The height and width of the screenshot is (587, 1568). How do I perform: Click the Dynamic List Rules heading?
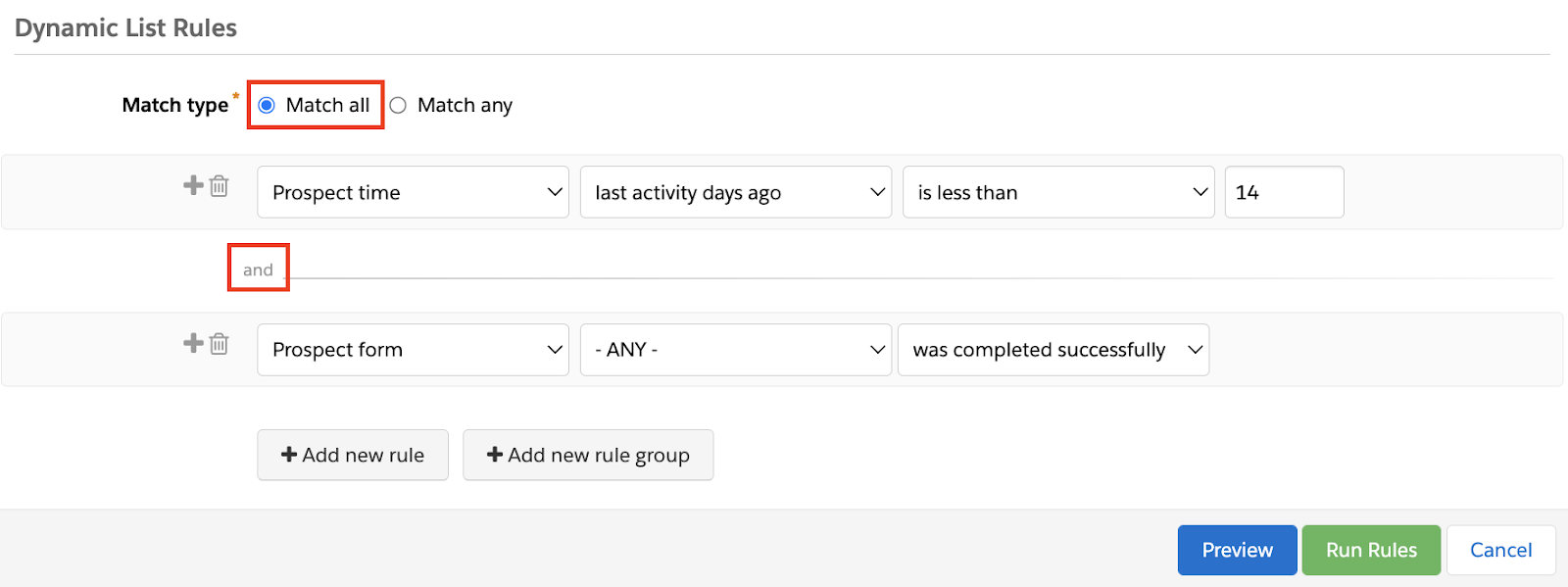click(125, 27)
